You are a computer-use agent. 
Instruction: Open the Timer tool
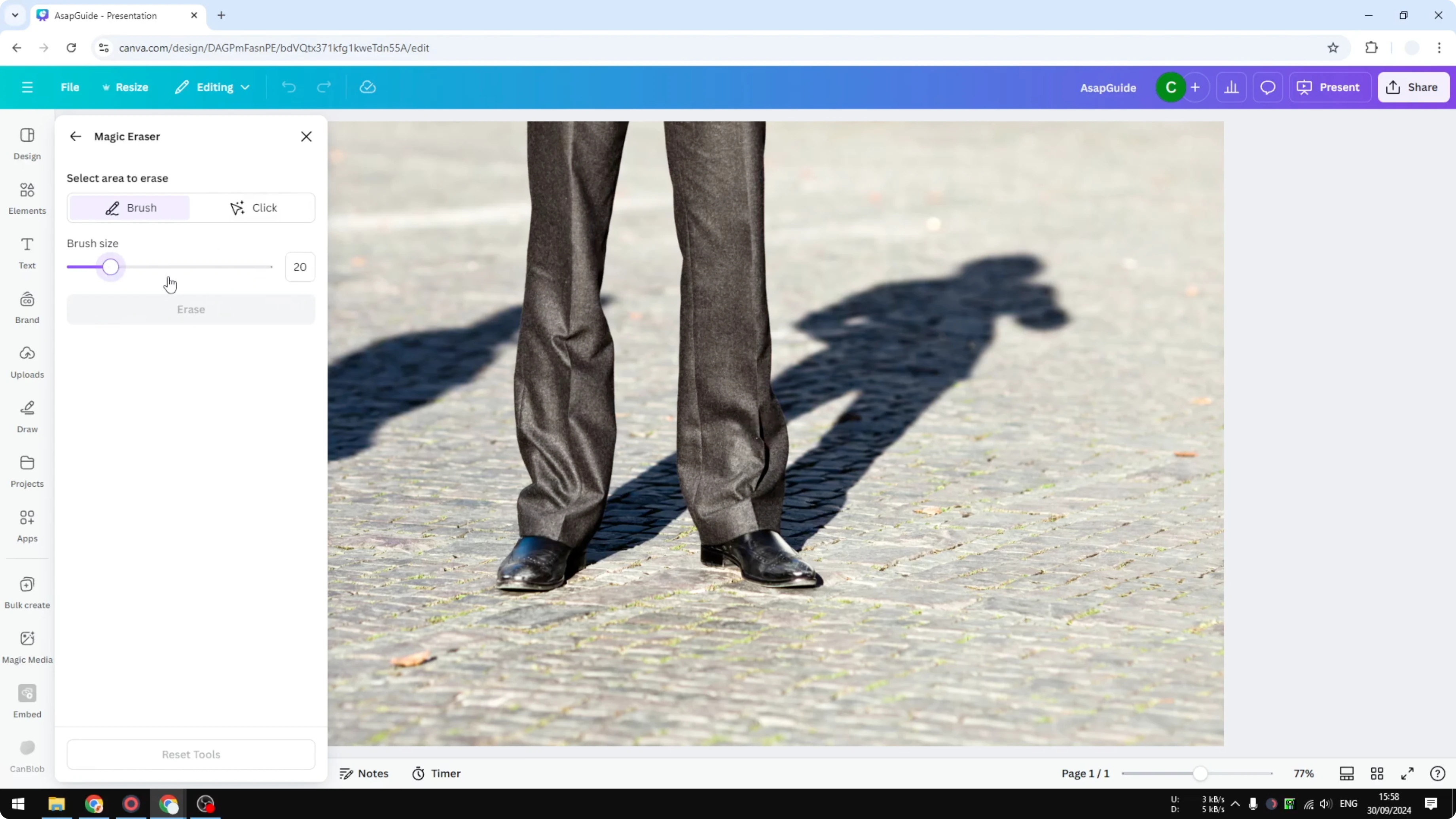click(x=436, y=773)
